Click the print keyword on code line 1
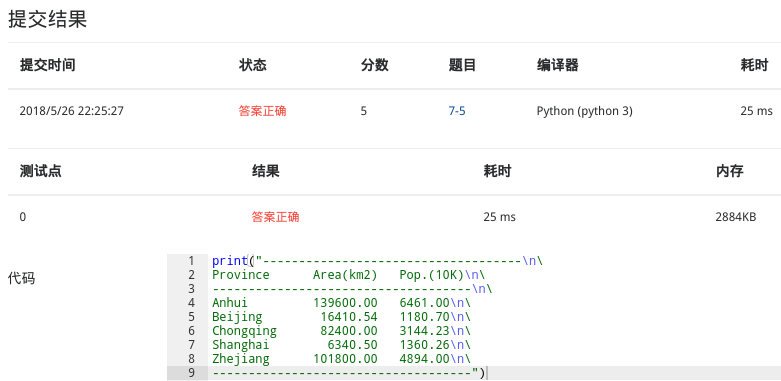This screenshot has width=781, height=381. [x=230, y=260]
